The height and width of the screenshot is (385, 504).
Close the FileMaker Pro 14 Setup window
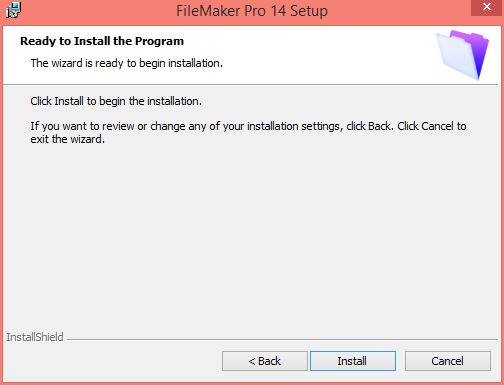point(487,7)
